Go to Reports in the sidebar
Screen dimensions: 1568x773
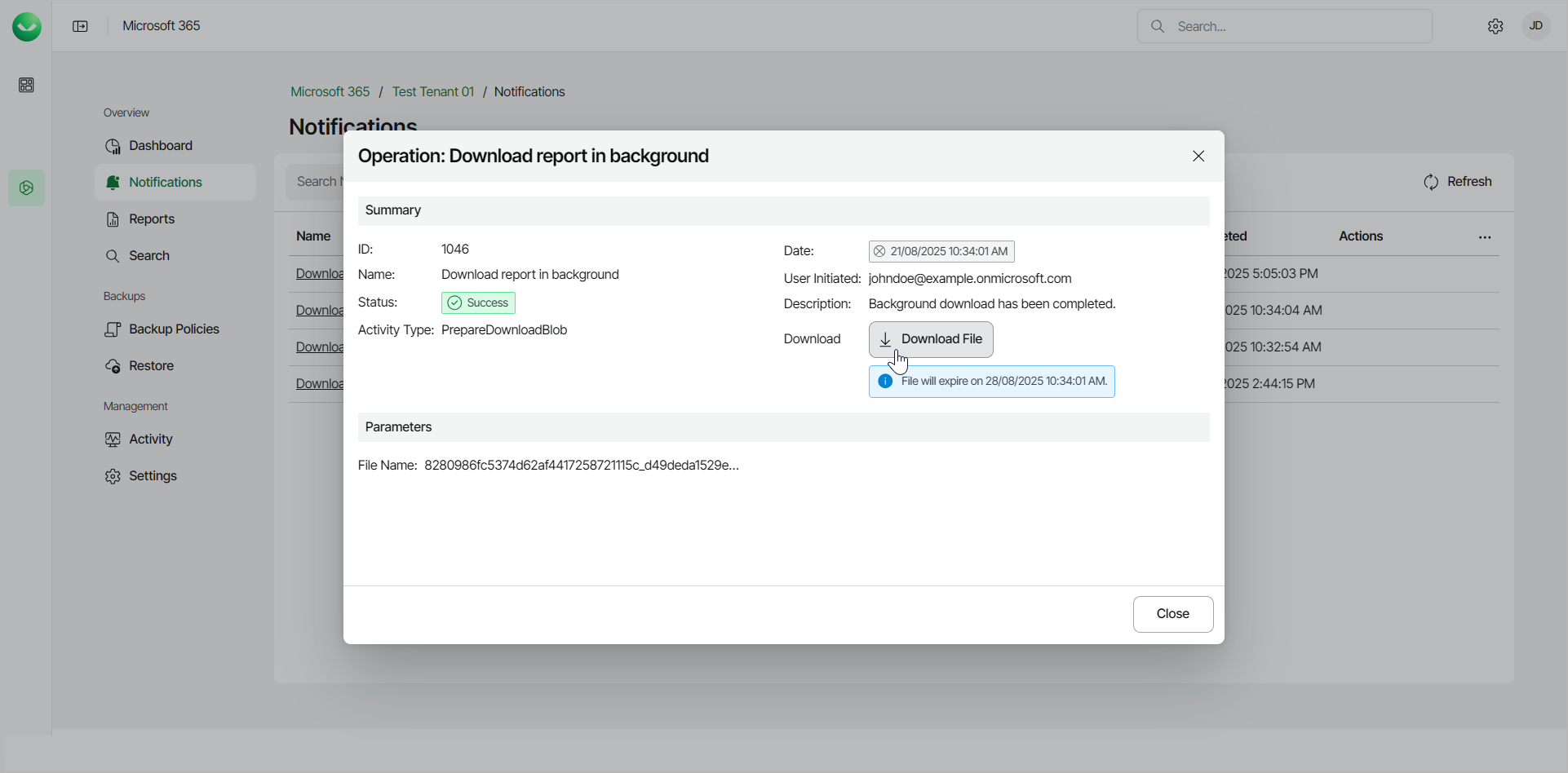pos(152,219)
